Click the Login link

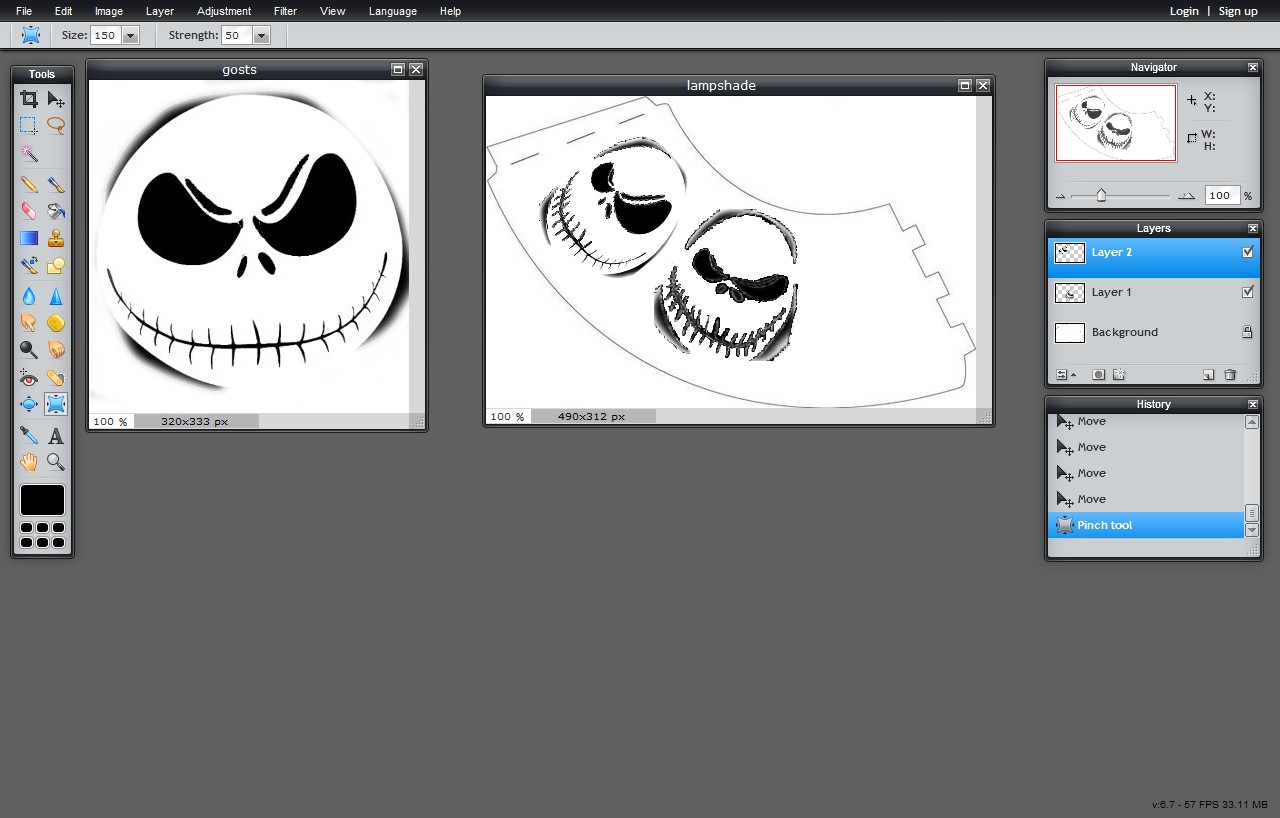[x=1184, y=11]
